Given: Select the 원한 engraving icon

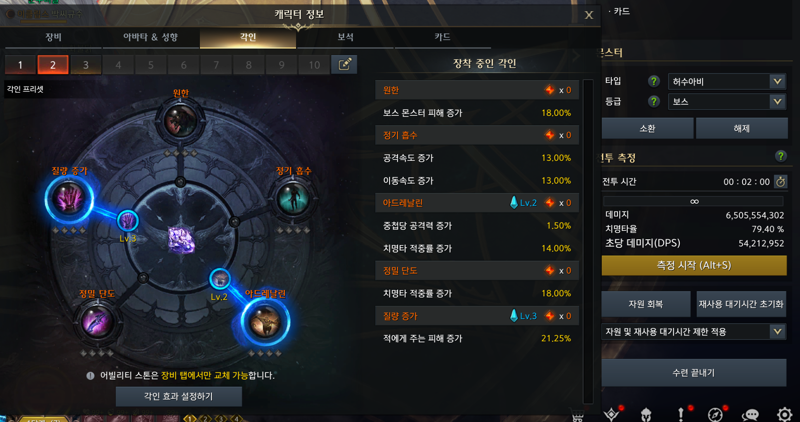Looking at the screenshot, I should 180,120.
